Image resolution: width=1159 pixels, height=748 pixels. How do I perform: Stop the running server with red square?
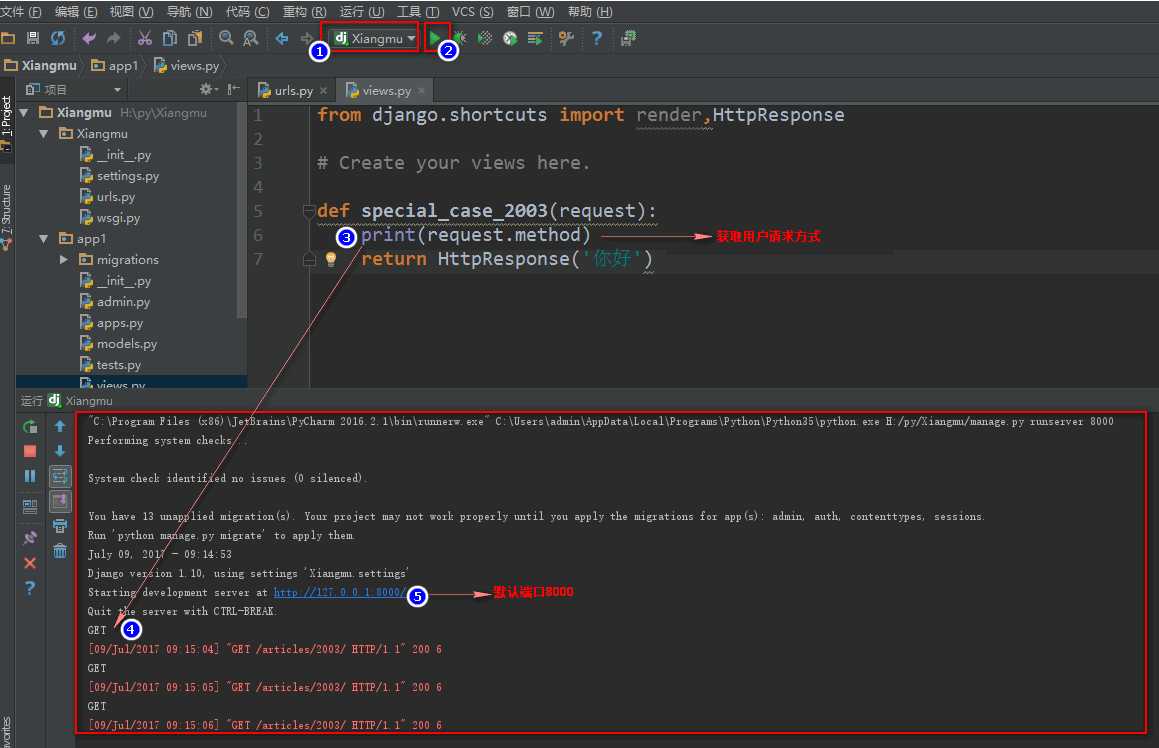click(x=30, y=451)
